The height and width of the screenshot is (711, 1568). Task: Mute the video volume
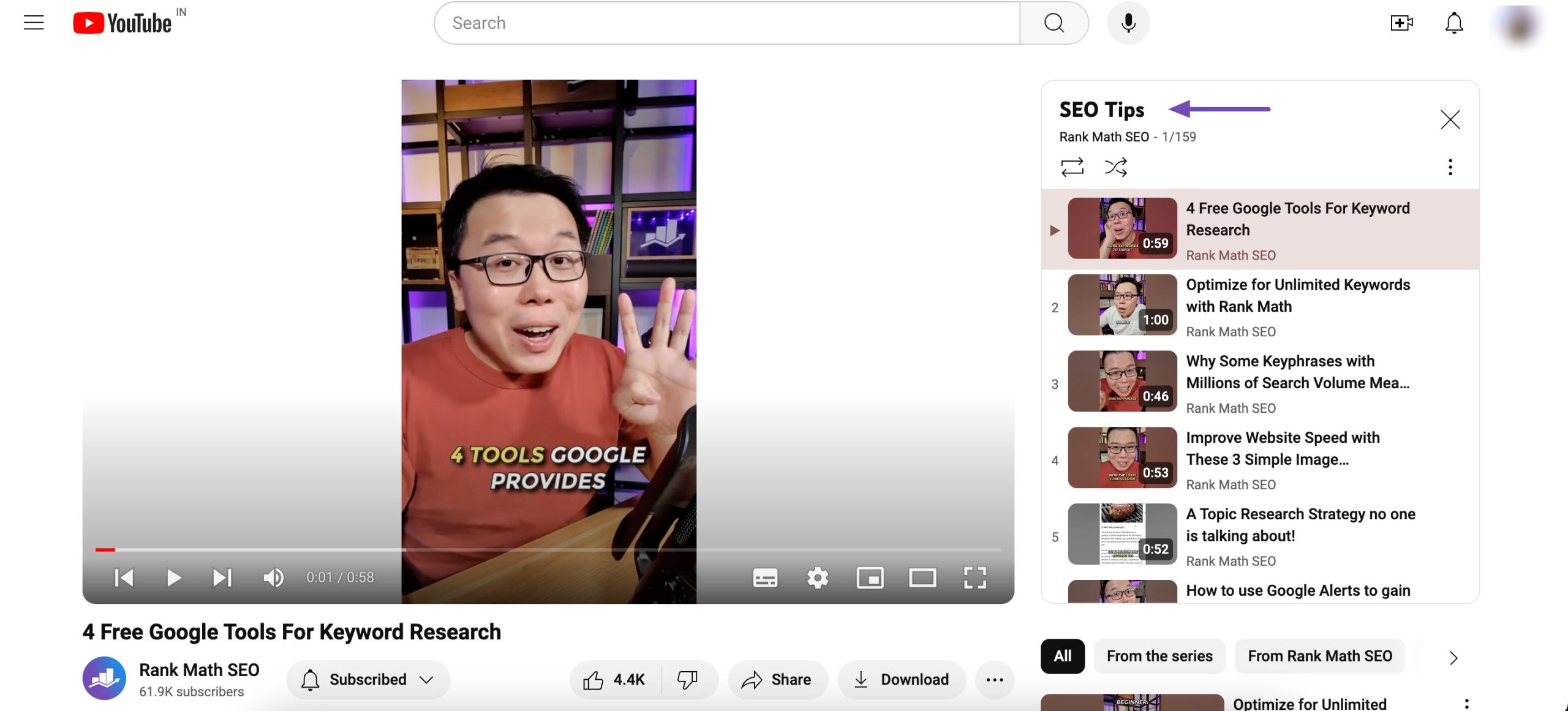pyautogui.click(x=273, y=577)
